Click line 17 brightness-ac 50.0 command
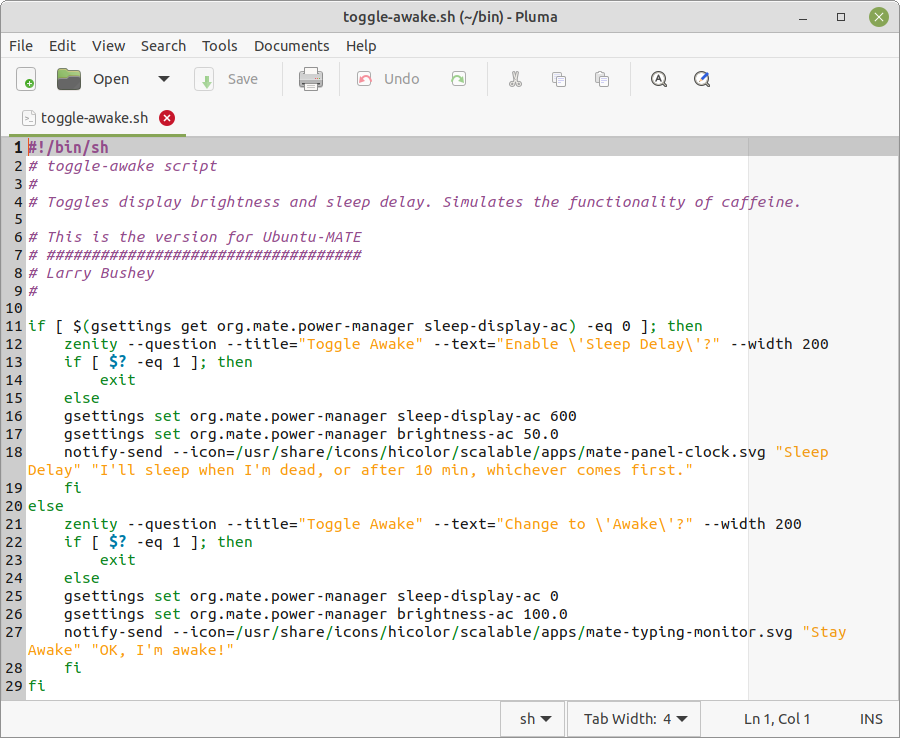 click(x=311, y=434)
